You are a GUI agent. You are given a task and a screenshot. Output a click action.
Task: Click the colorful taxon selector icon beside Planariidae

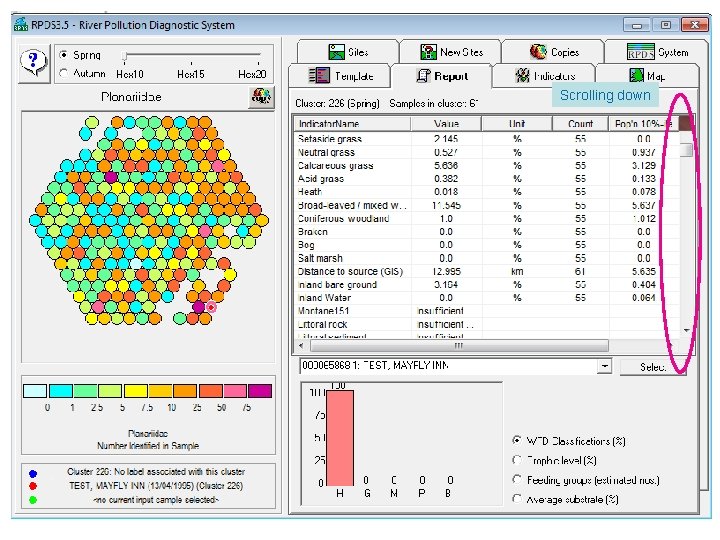click(261, 97)
